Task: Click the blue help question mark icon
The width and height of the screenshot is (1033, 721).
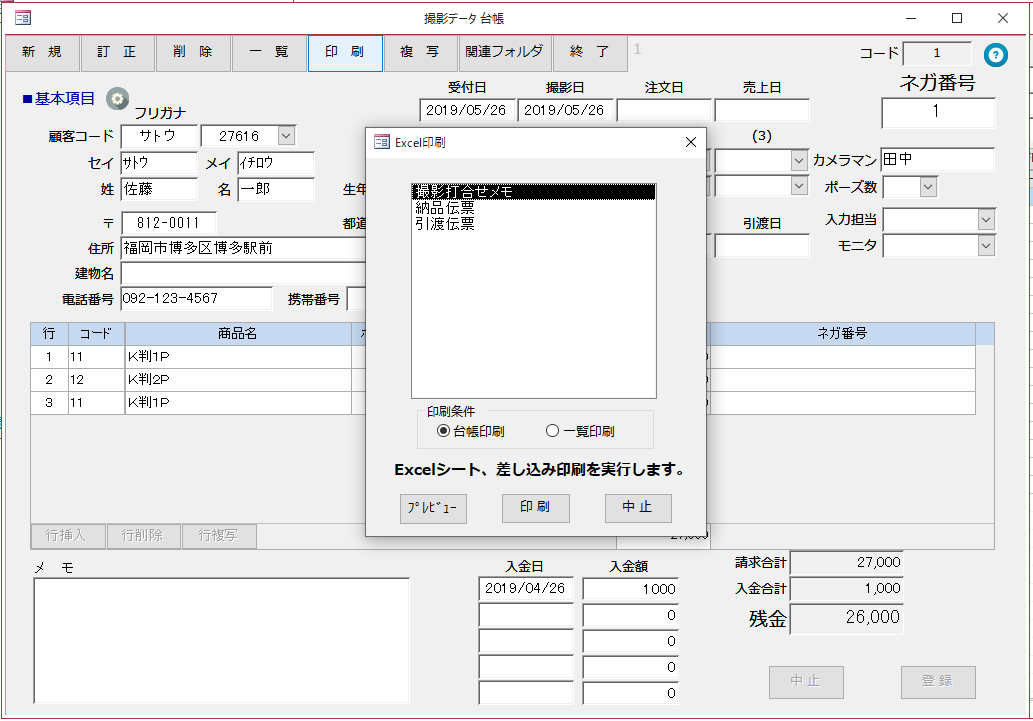Action: [x=995, y=55]
